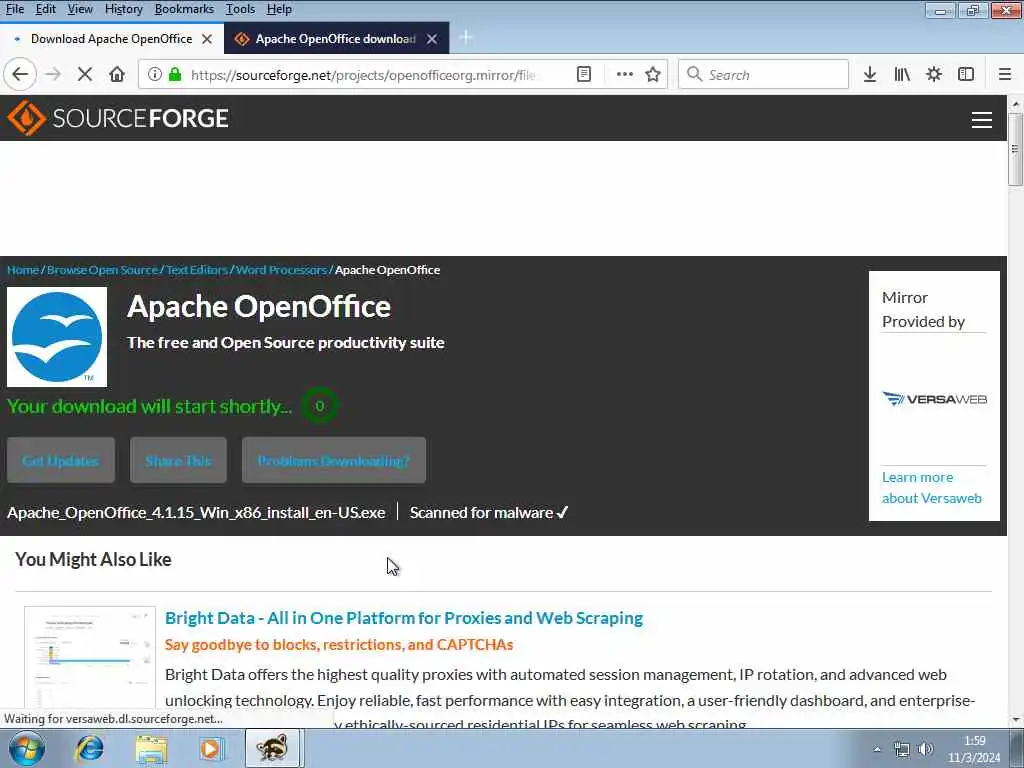The width and height of the screenshot is (1024, 768).
Task: Click the Share This button
Action: click(x=178, y=460)
